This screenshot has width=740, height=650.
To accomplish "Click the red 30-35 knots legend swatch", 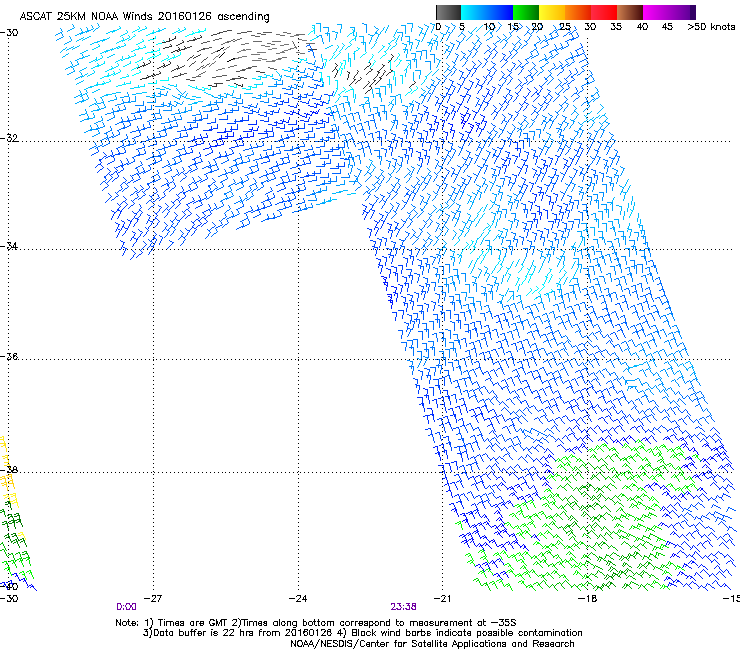I will click(x=604, y=12).
